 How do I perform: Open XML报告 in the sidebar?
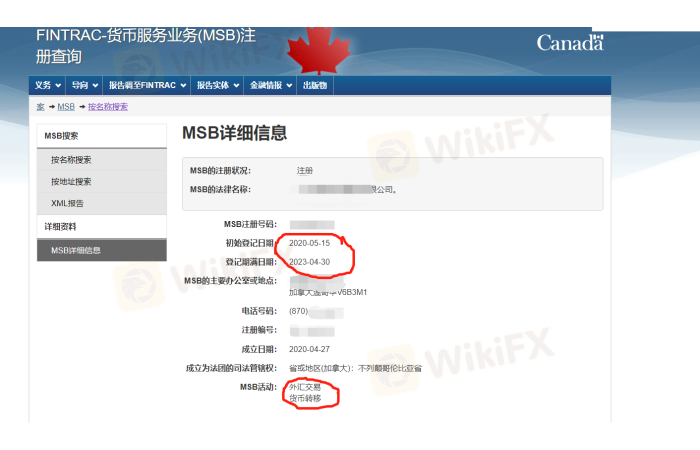(102, 204)
